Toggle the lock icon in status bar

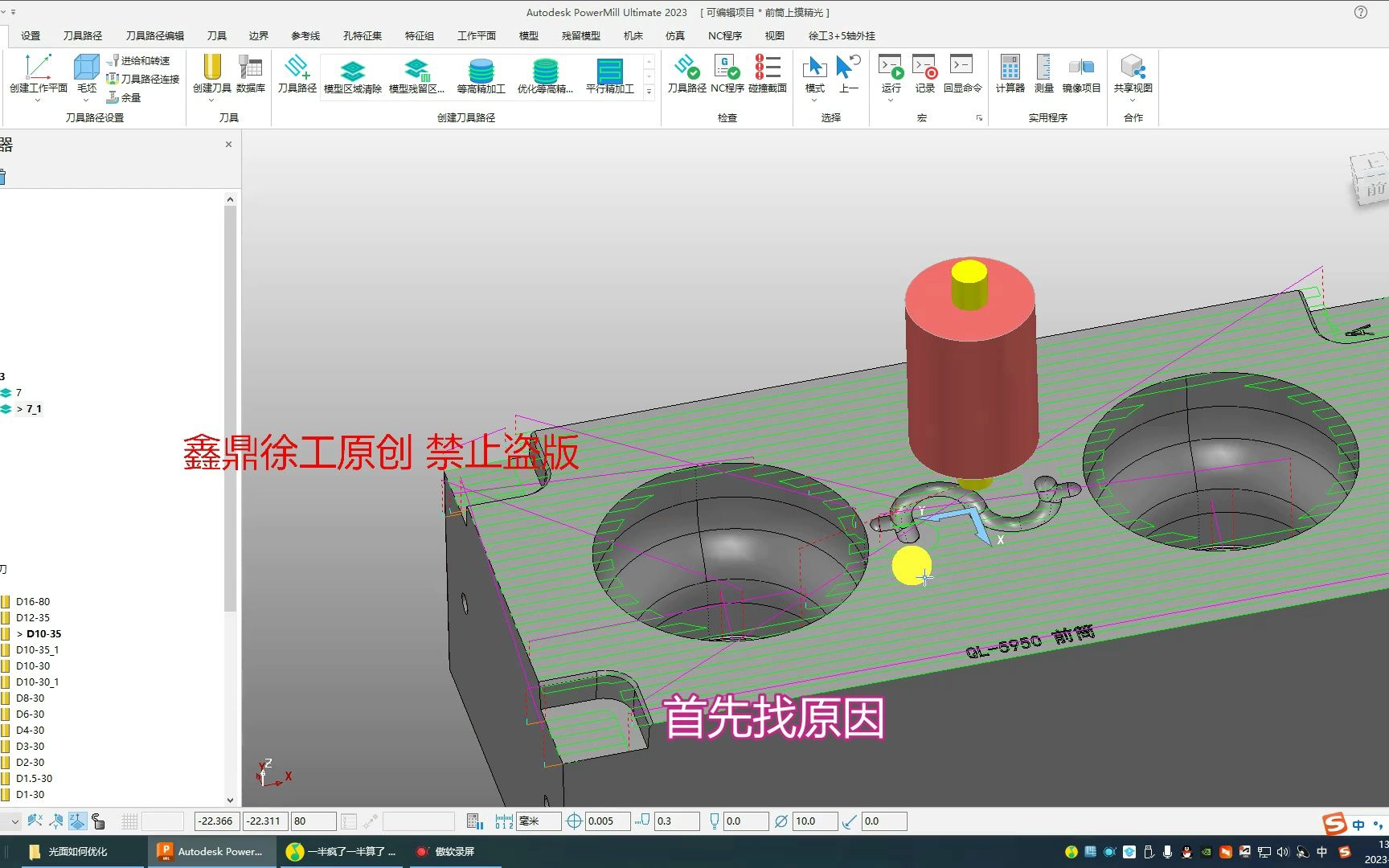click(98, 821)
